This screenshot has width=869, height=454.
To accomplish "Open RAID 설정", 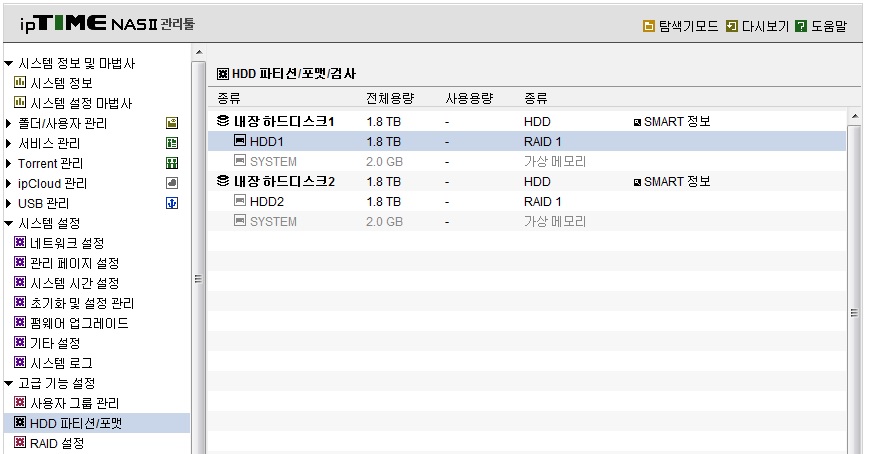I will pyautogui.click(x=57, y=443).
